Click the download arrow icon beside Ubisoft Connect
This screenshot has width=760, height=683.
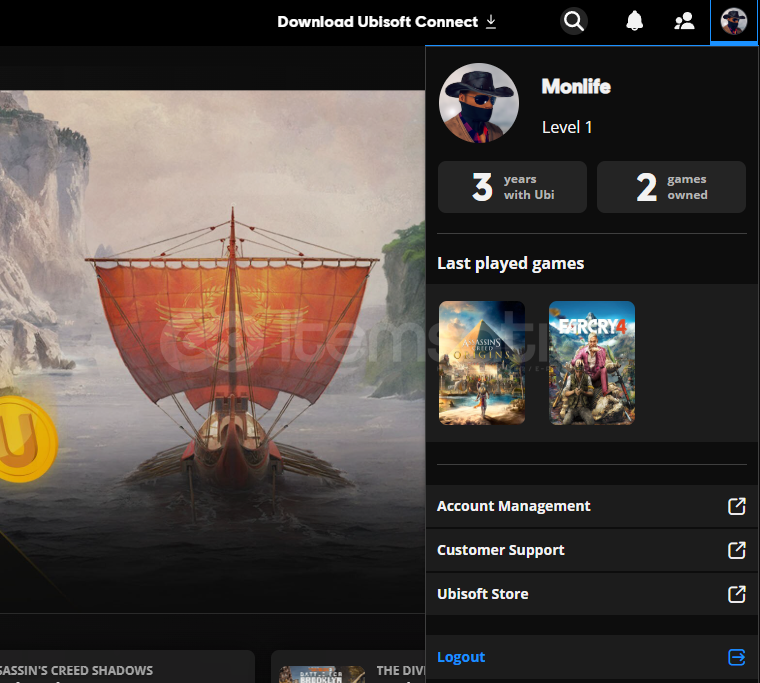pos(491,22)
